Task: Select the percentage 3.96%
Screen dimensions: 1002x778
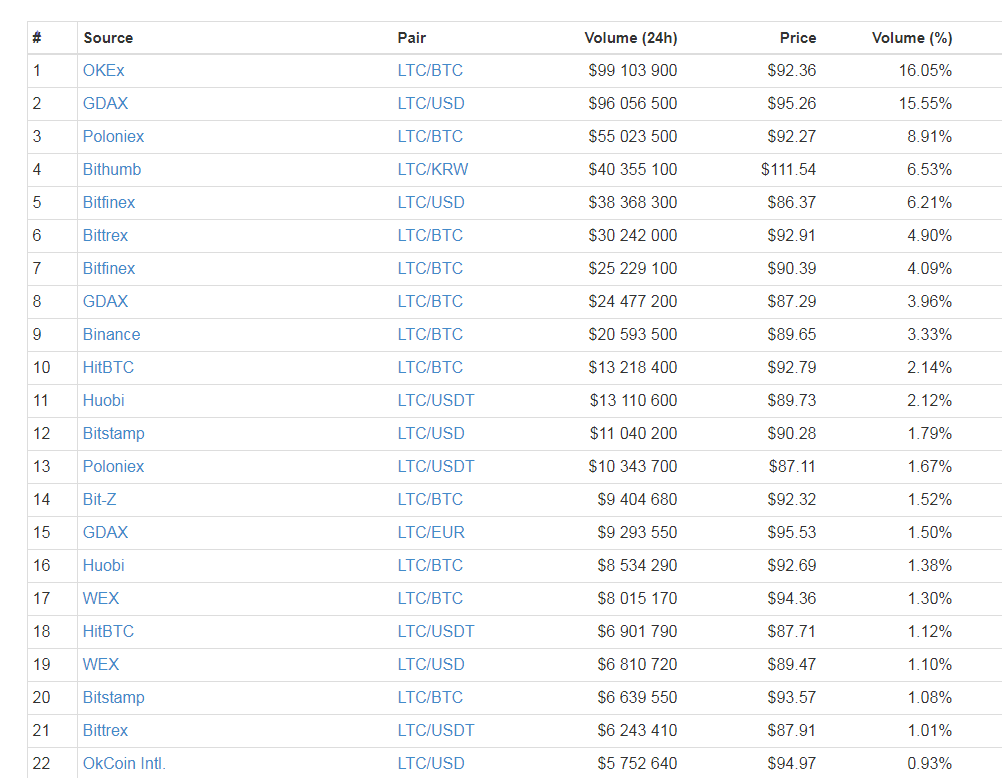Action: [x=930, y=301]
